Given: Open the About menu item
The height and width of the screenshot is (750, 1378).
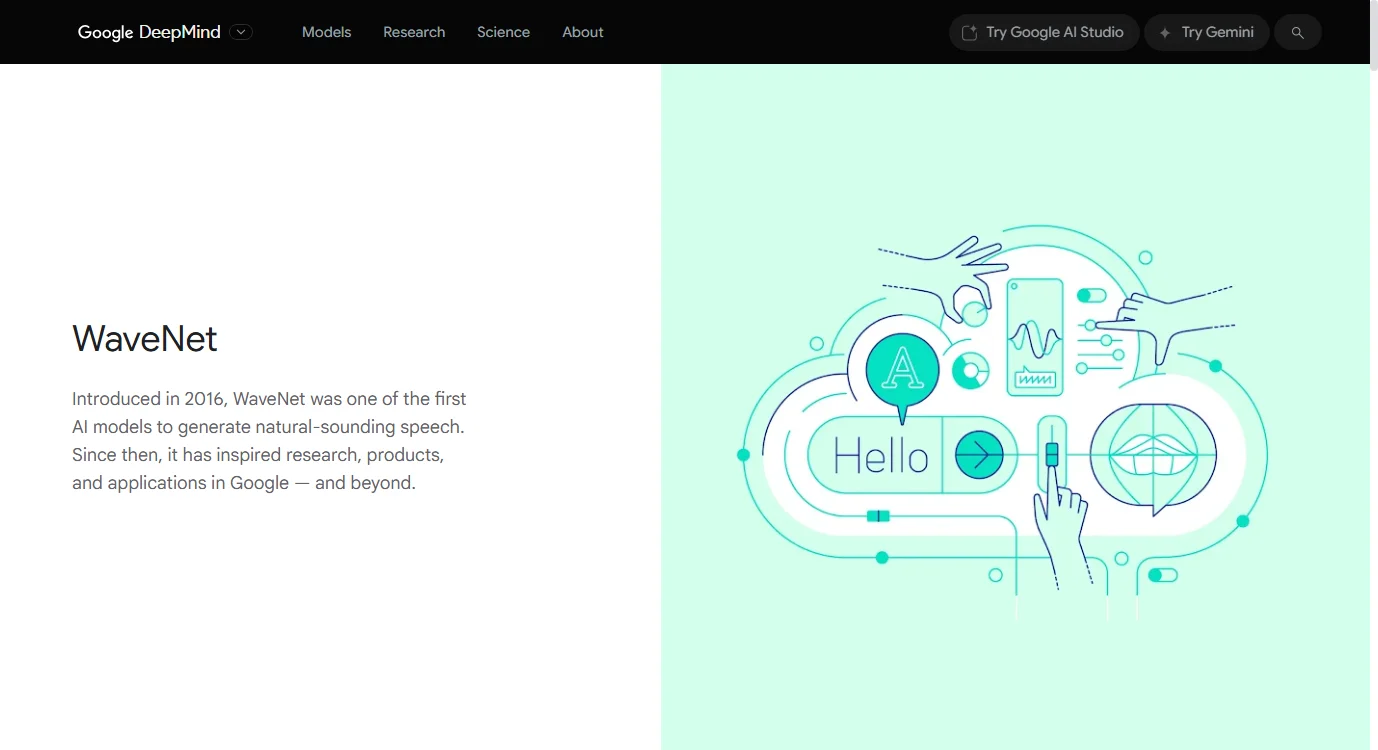Looking at the screenshot, I should point(582,32).
